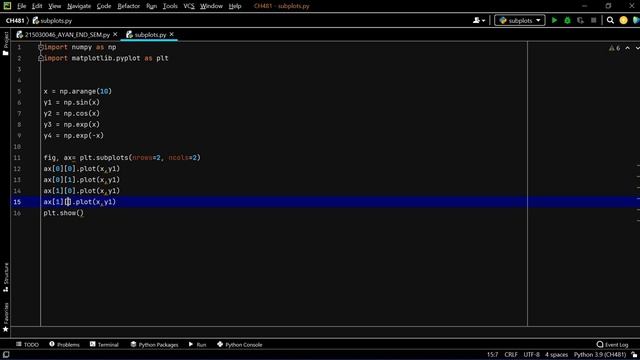Start debugging with the green bug icon
The image size is (640, 360).
coord(567,20)
